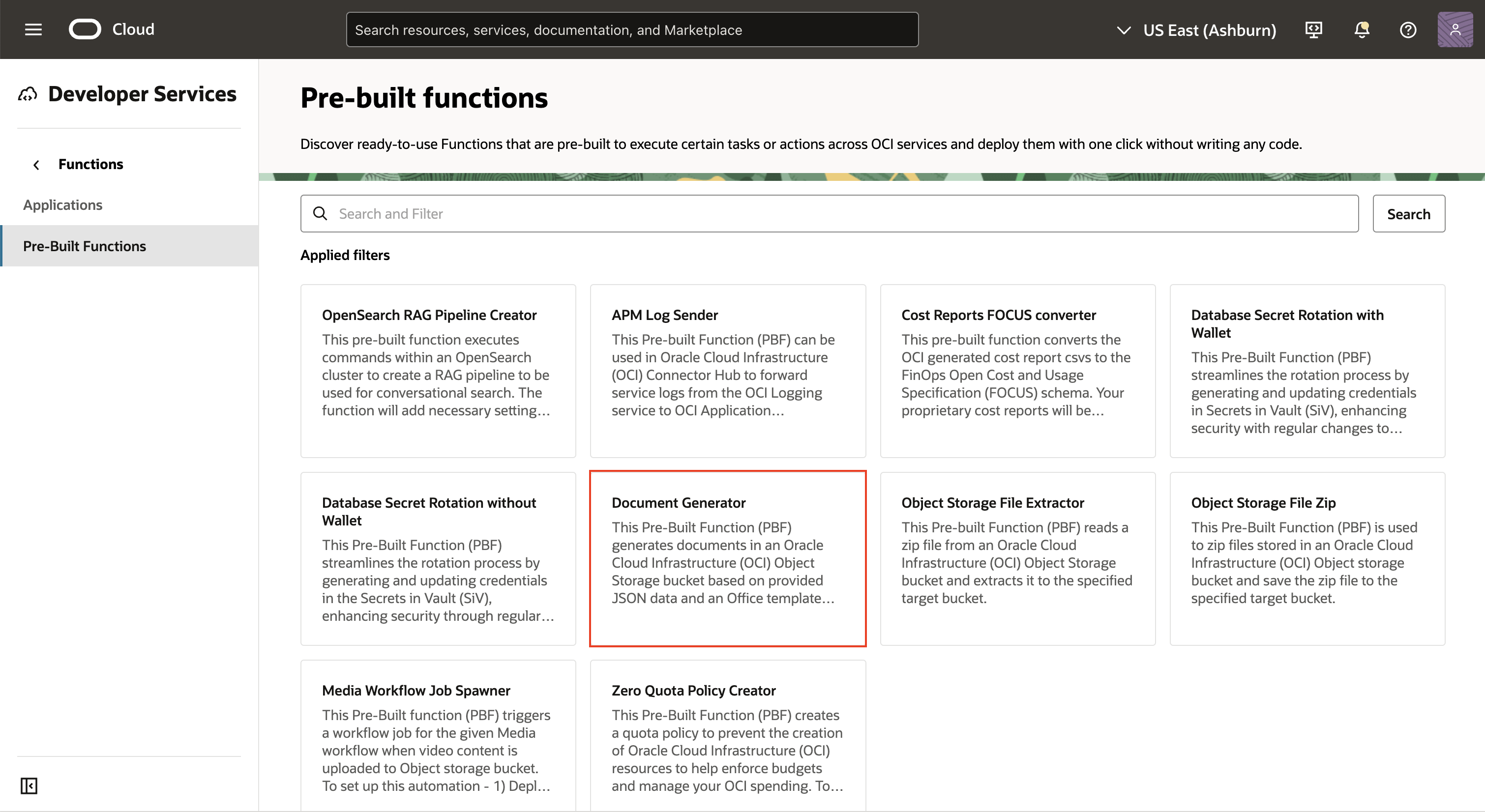The width and height of the screenshot is (1485, 812).
Task: Open the Zero Quota Policy Creator card
Action: click(x=728, y=735)
